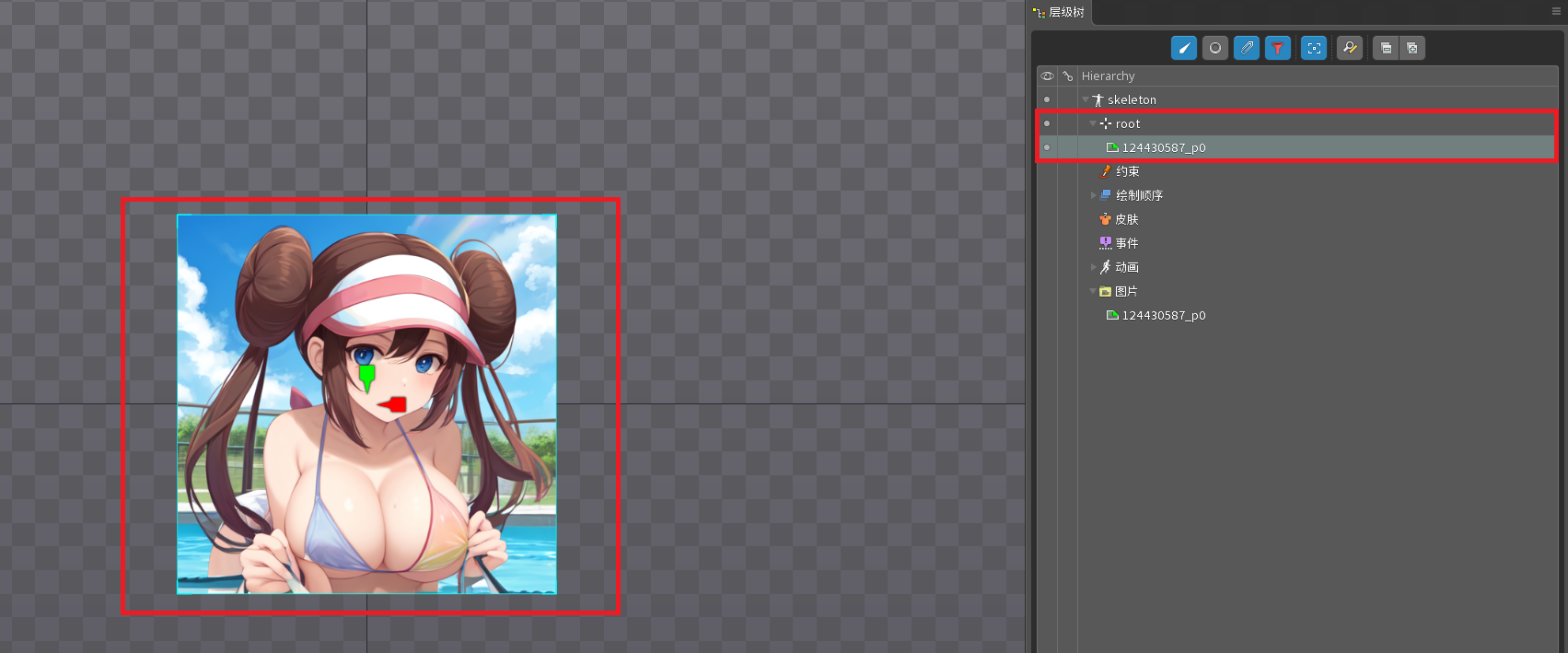
Task: Toggle visibility dot for highlighted 124430587_p0
Action: 1047,147
